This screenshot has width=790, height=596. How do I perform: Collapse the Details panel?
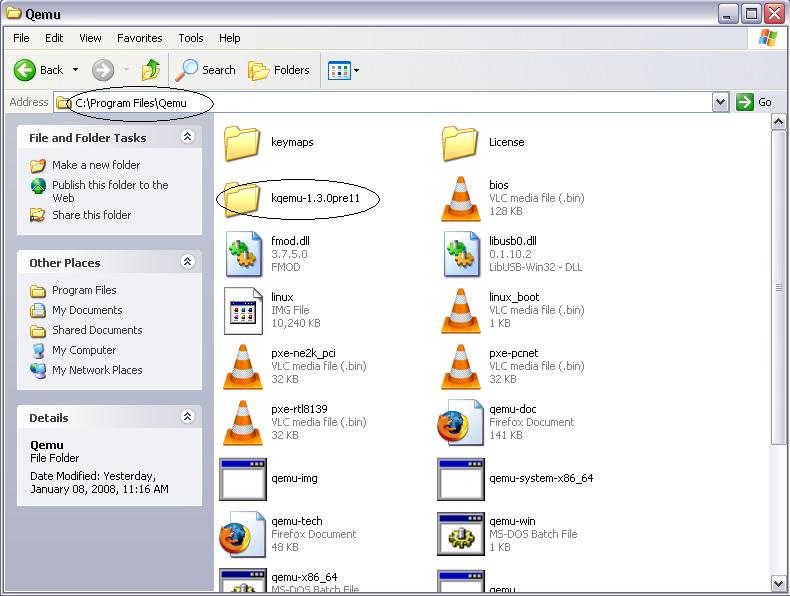[x=187, y=417]
